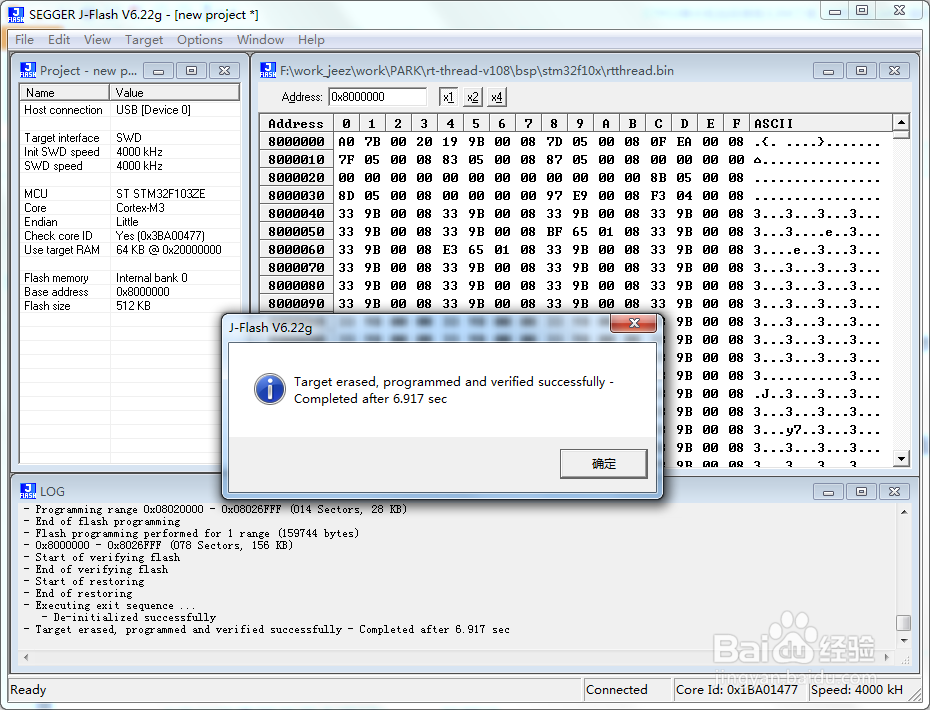Click the Value column header in Project
This screenshot has width=930, height=710.
point(174,93)
